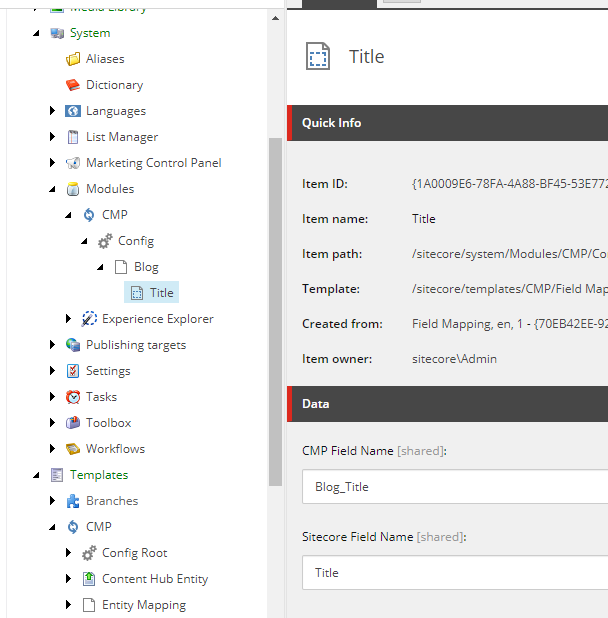Click the Tasks alarm clock icon
Image resolution: width=608 pixels, height=618 pixels.
click(73, 397)
